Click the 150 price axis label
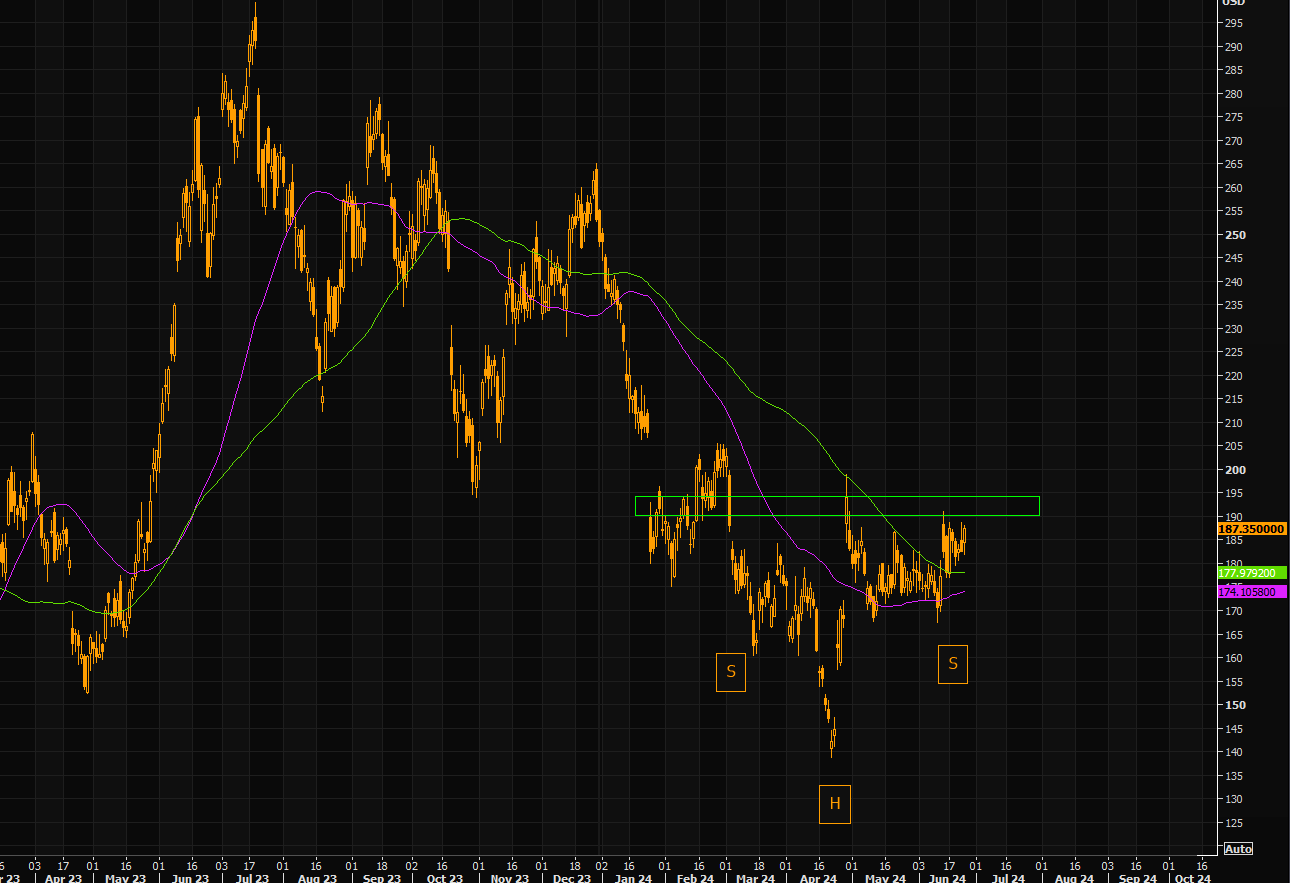 point(1234,705)
